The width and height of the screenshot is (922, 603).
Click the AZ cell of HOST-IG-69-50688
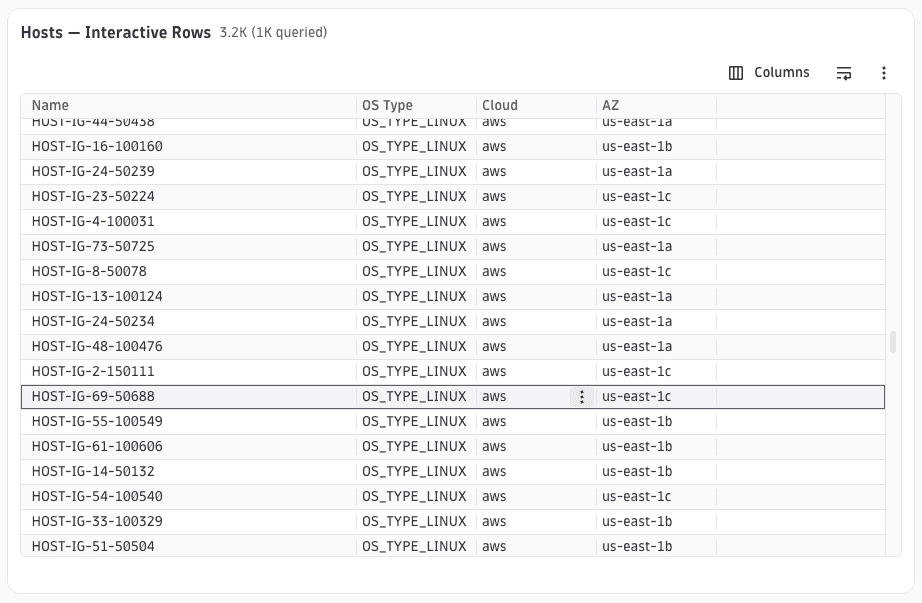[x=656, y=397]
